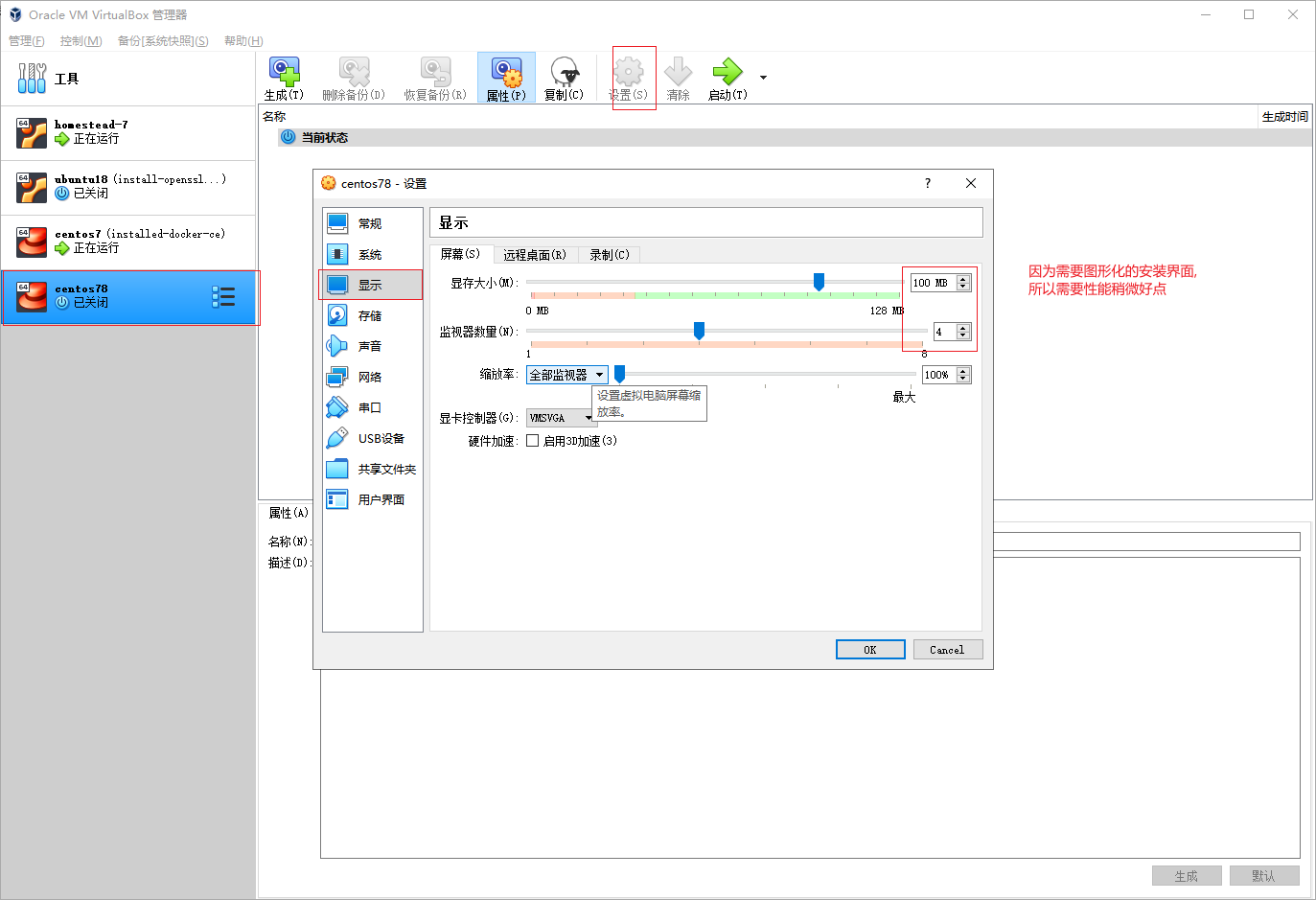1316x900 pixels.
Task: Click the 恢复备份(R) toolbar icon
Action: tap(435, 79)
